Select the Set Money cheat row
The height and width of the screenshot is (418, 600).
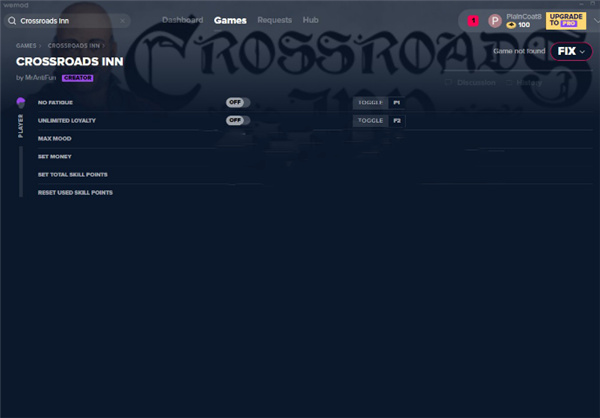click(x=315, y=157)
